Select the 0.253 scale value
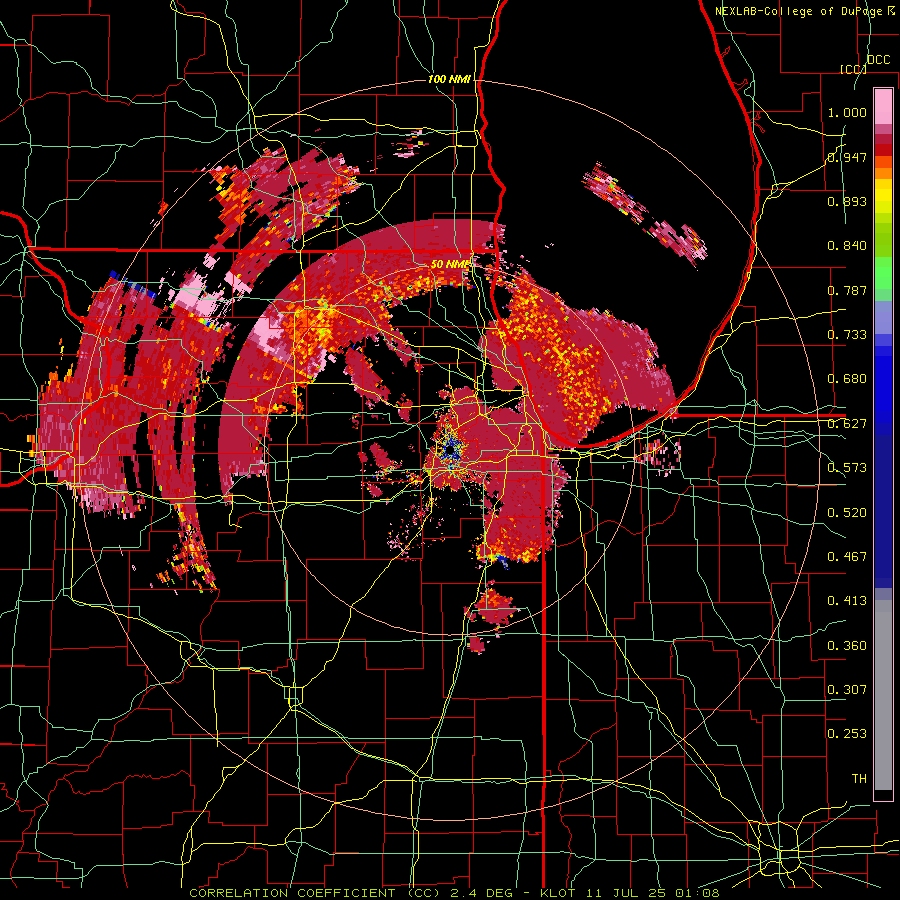The width and height of the screenshot is (900, 900). (x=847, y=734)
